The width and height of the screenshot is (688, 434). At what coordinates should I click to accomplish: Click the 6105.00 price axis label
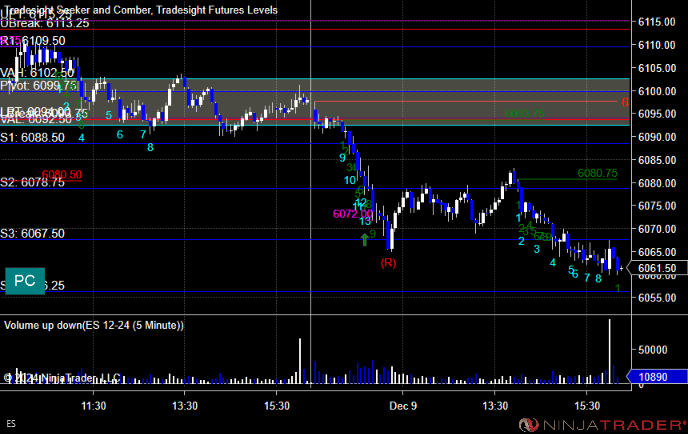656,68
